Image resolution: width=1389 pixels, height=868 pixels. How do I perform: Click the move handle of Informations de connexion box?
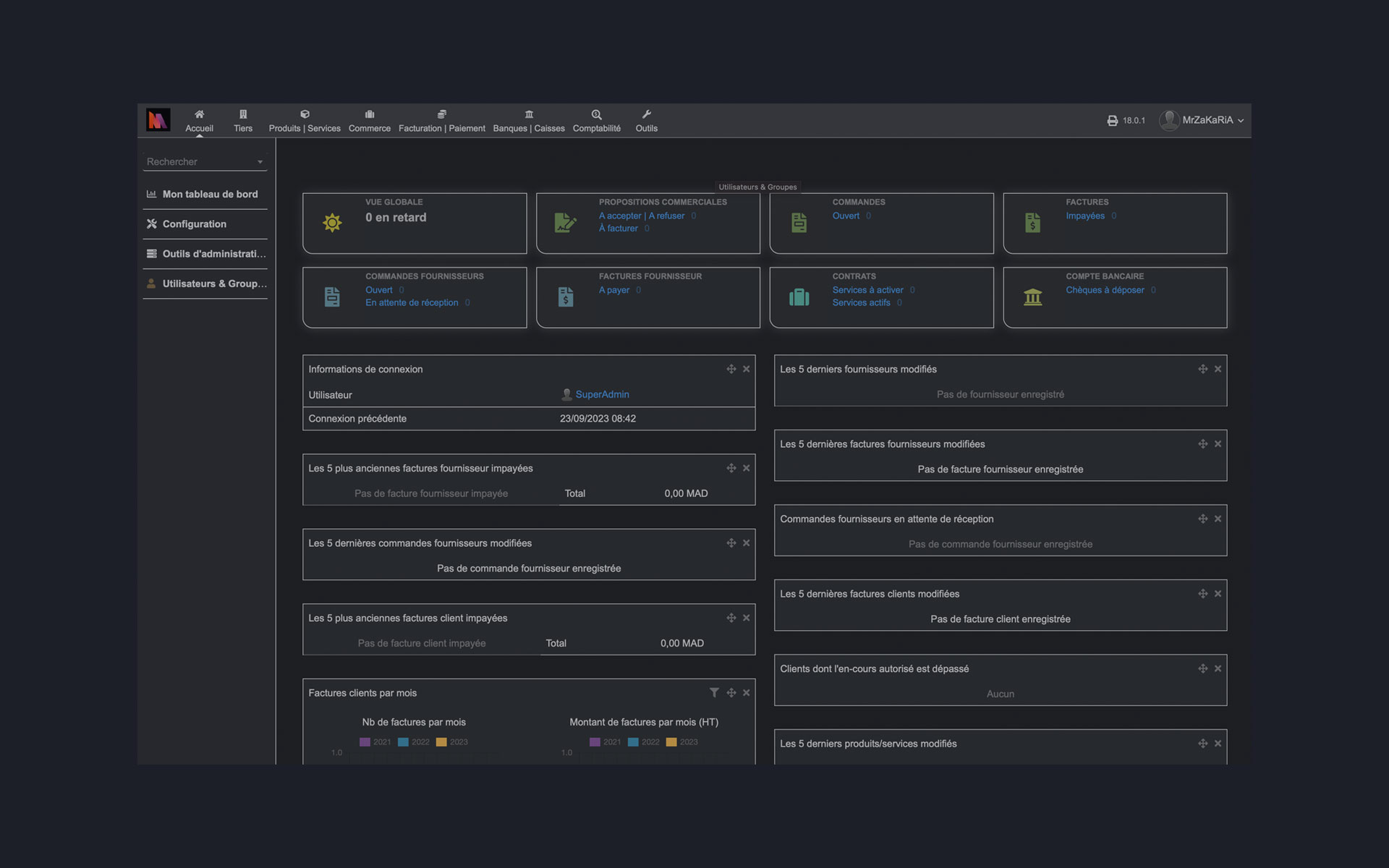pyautogui.click(x=731, y=369)
